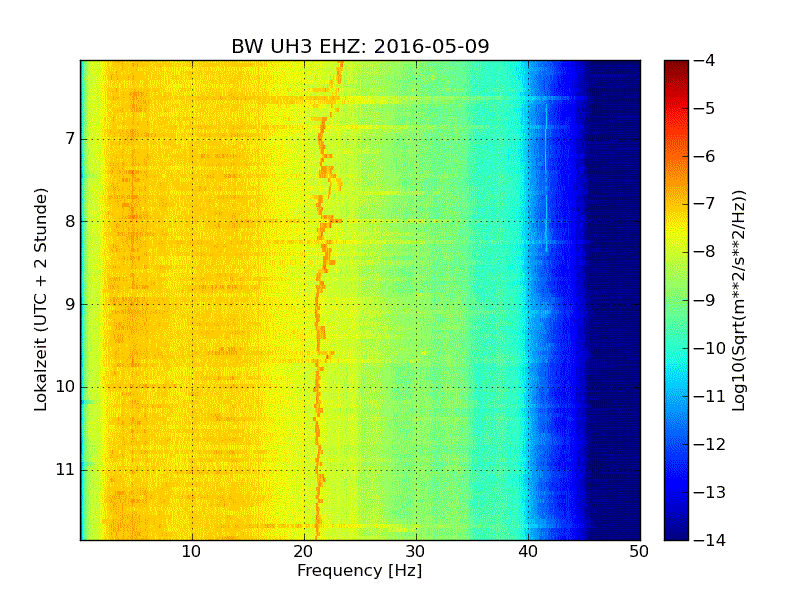The width and height of the screenshot is (800, 600).
Task: Click the y-axis tick label 11
Action: point(65,469)
